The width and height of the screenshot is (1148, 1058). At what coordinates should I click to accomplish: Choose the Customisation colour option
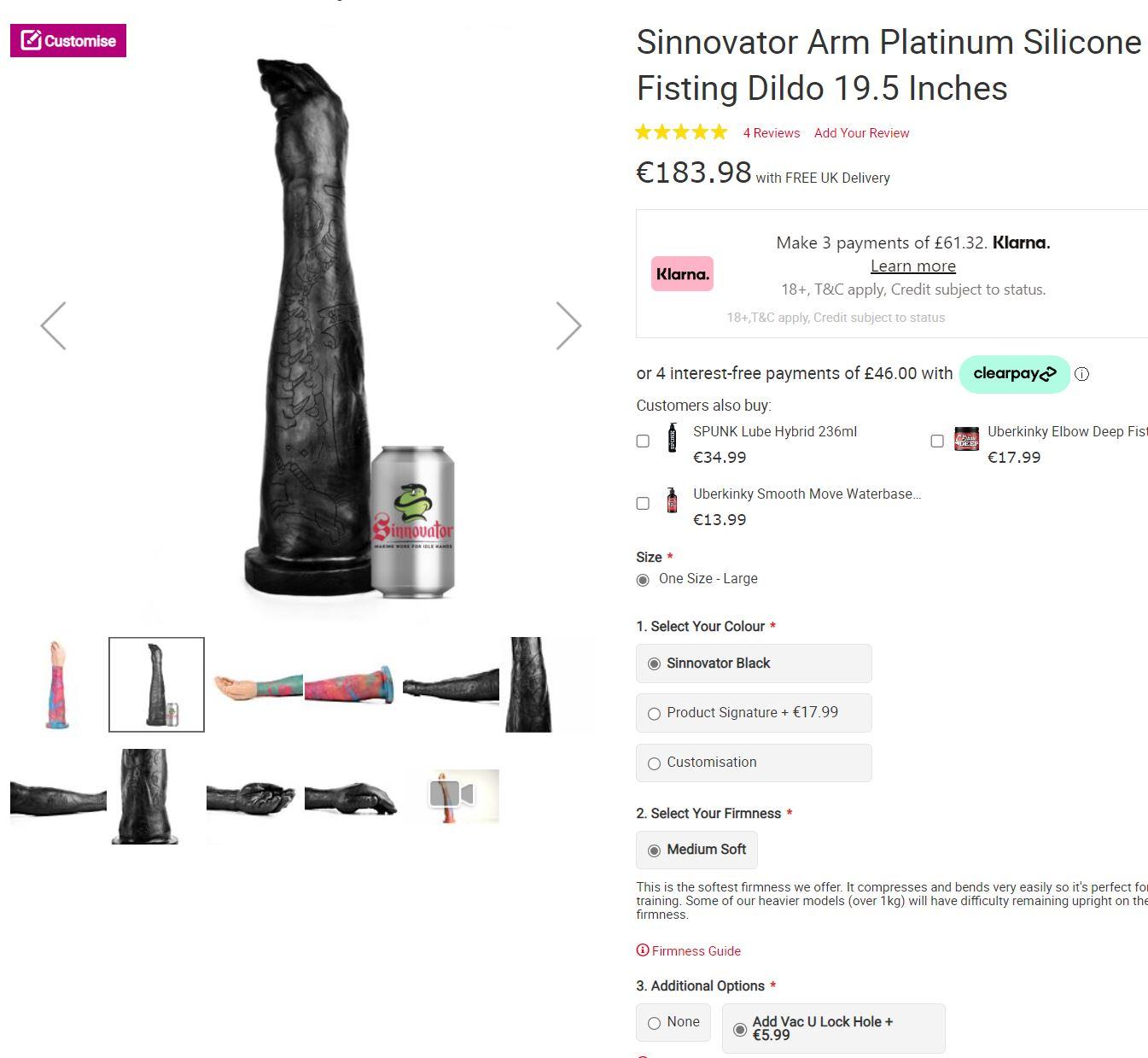click(x=655, y=763)
